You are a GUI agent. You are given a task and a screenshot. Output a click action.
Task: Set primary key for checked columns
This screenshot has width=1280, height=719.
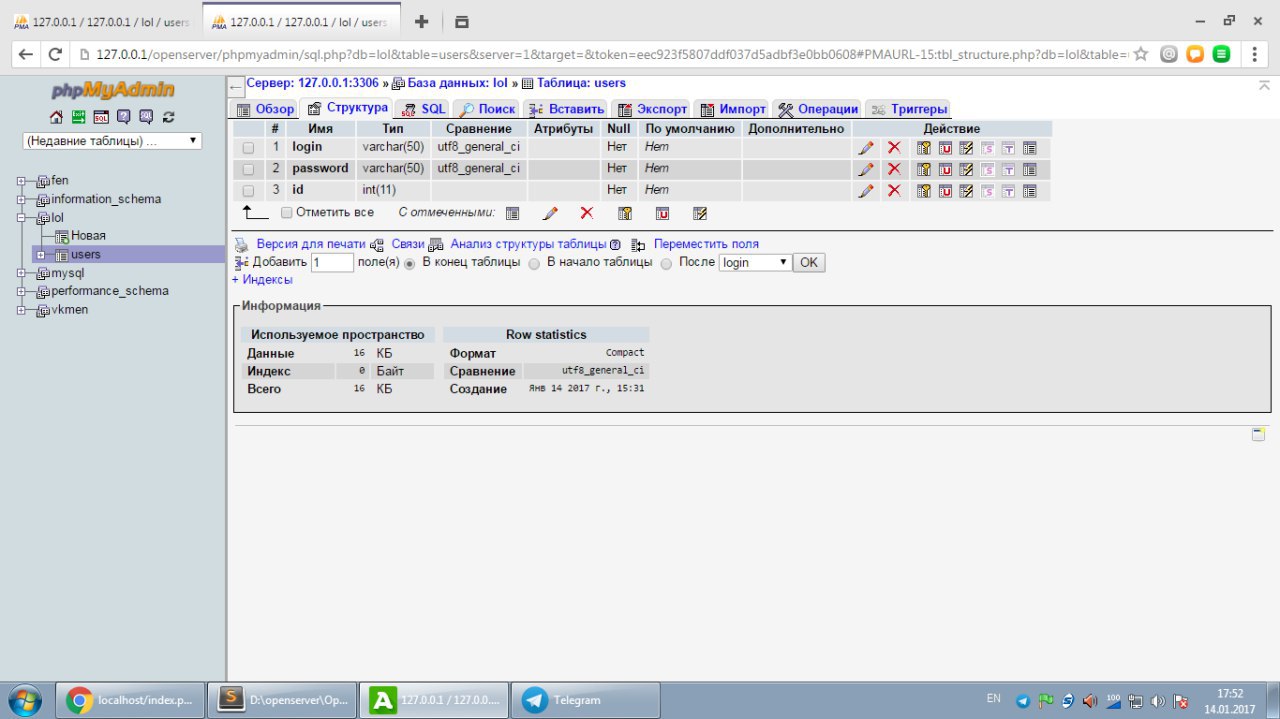click(x=625, y=213)
